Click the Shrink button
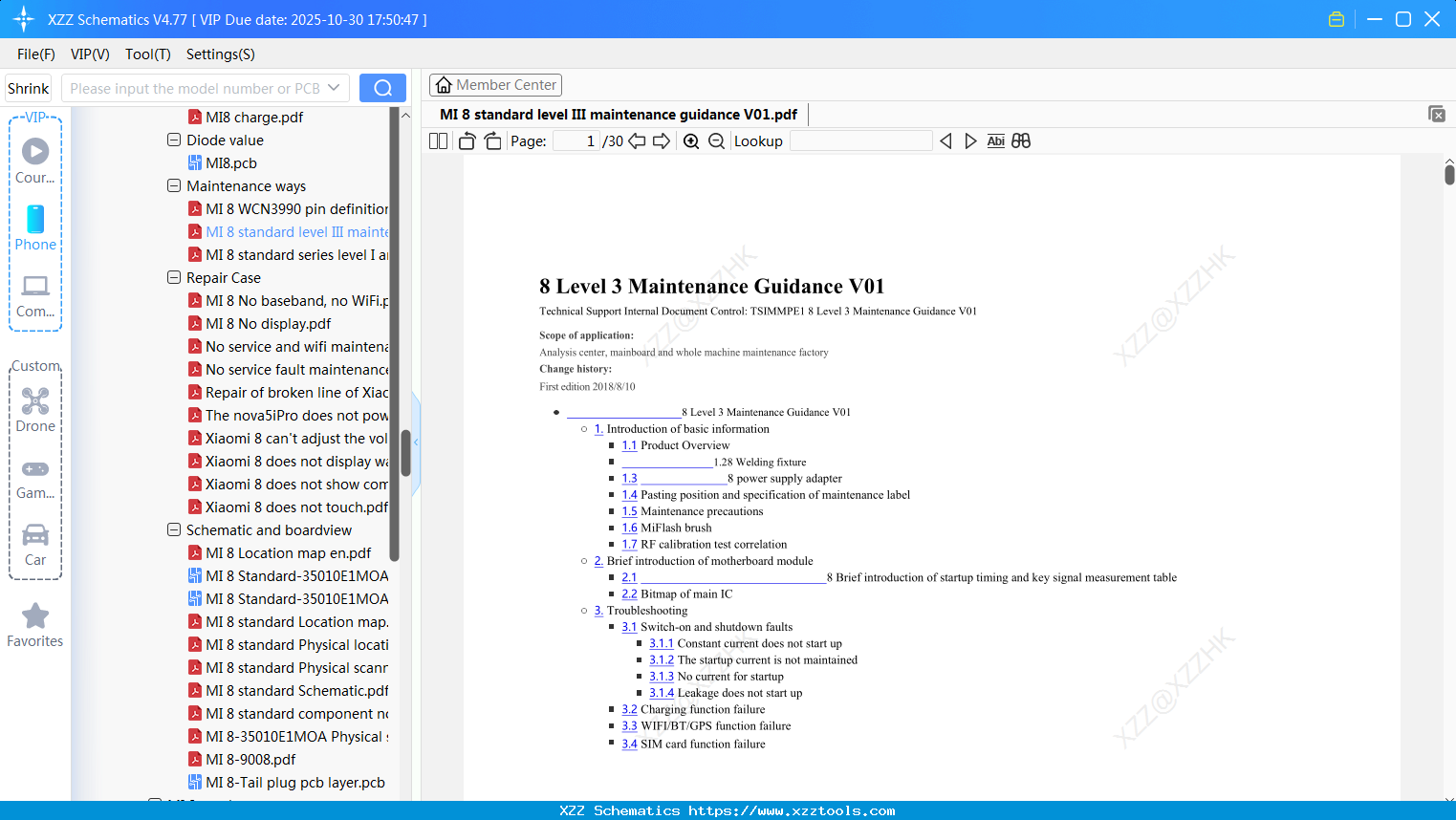 coord(28,87)
